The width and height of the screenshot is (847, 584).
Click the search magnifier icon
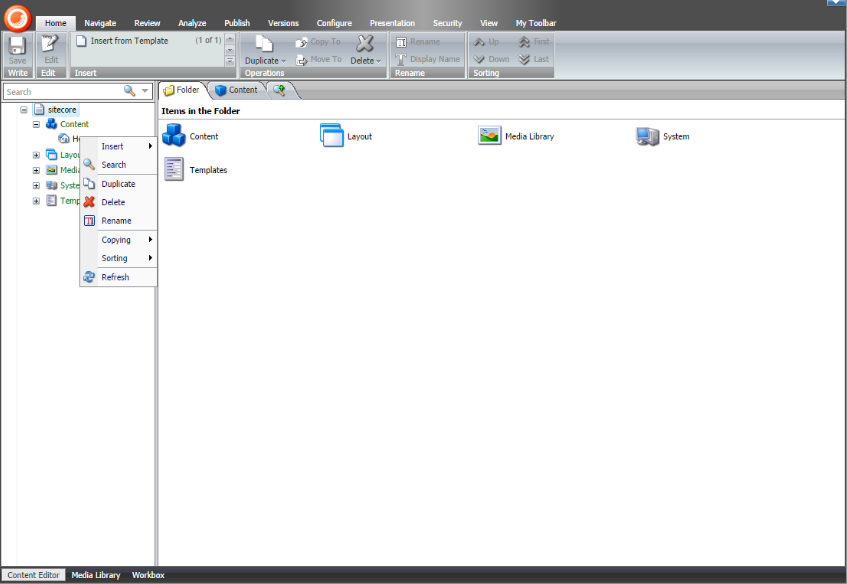point(129,91)
